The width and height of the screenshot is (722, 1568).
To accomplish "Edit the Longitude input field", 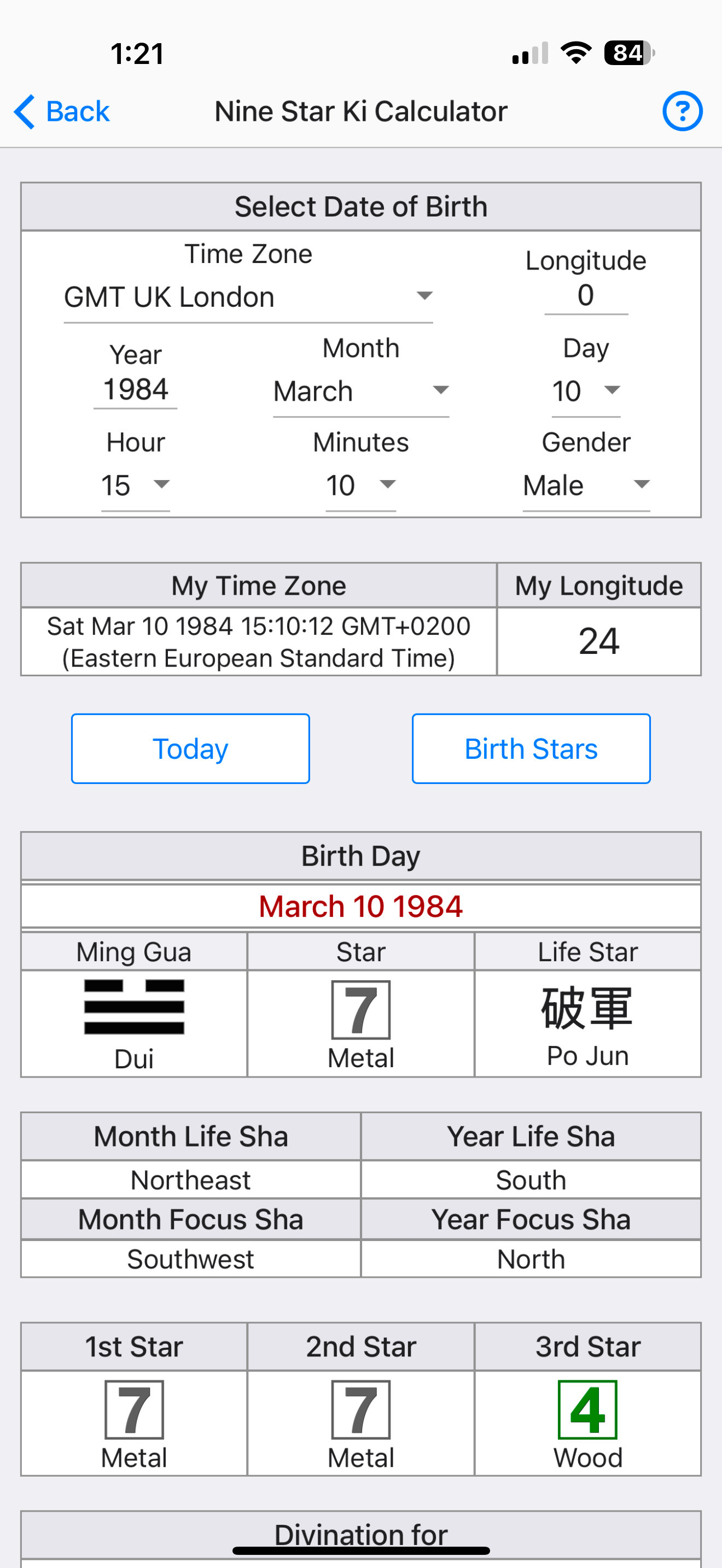I will pyautogui.click(x=586, y=296).
